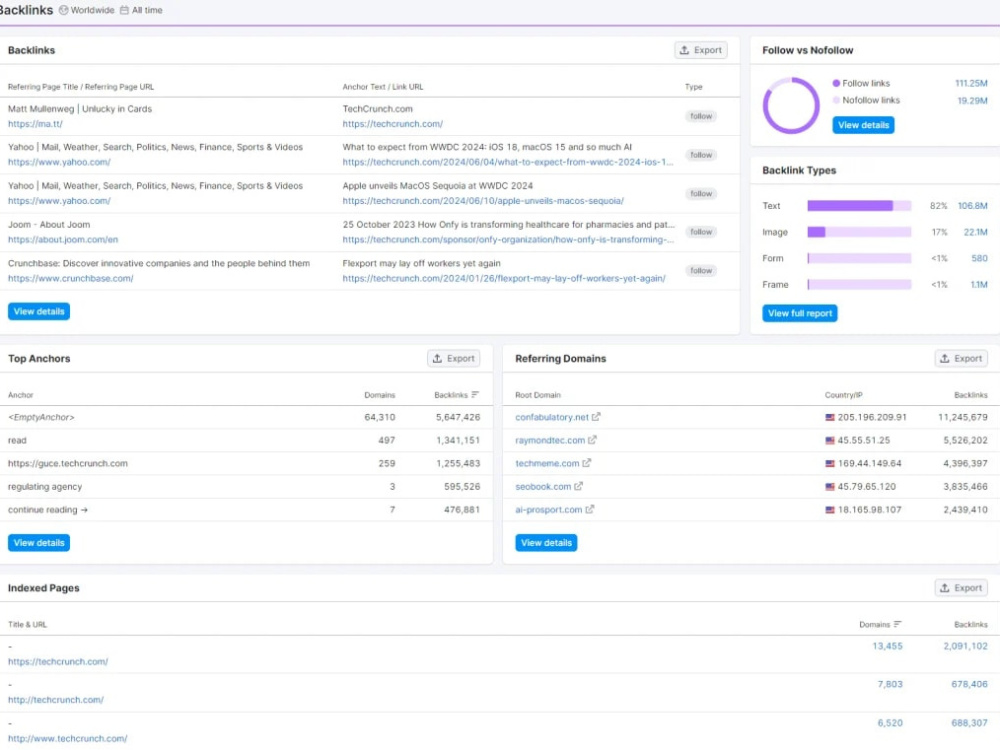Screen dimensions: 1000x750
Task: Open the apple-unveils-macos-sequoia link
Action: [483, 201]
